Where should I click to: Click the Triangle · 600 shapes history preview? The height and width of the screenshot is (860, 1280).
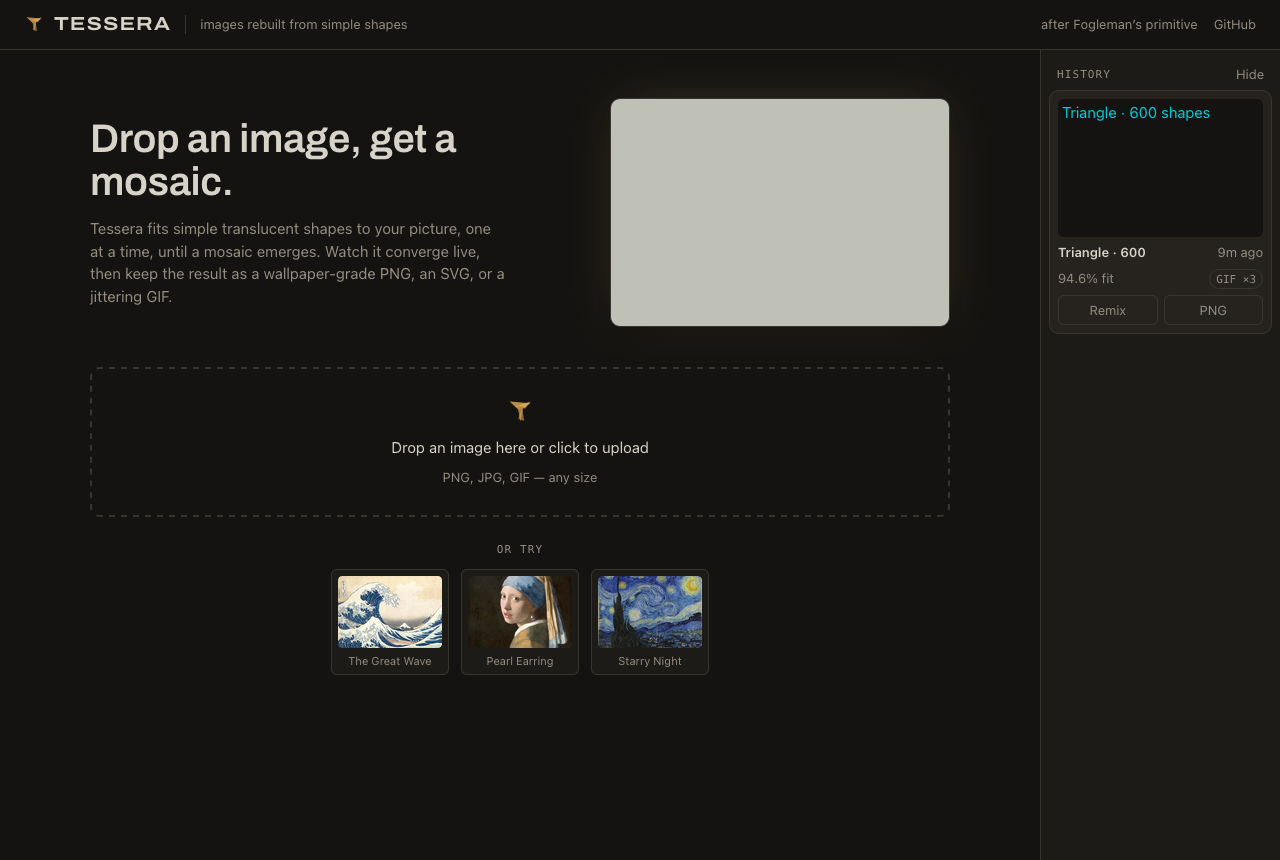[1160, 168]
